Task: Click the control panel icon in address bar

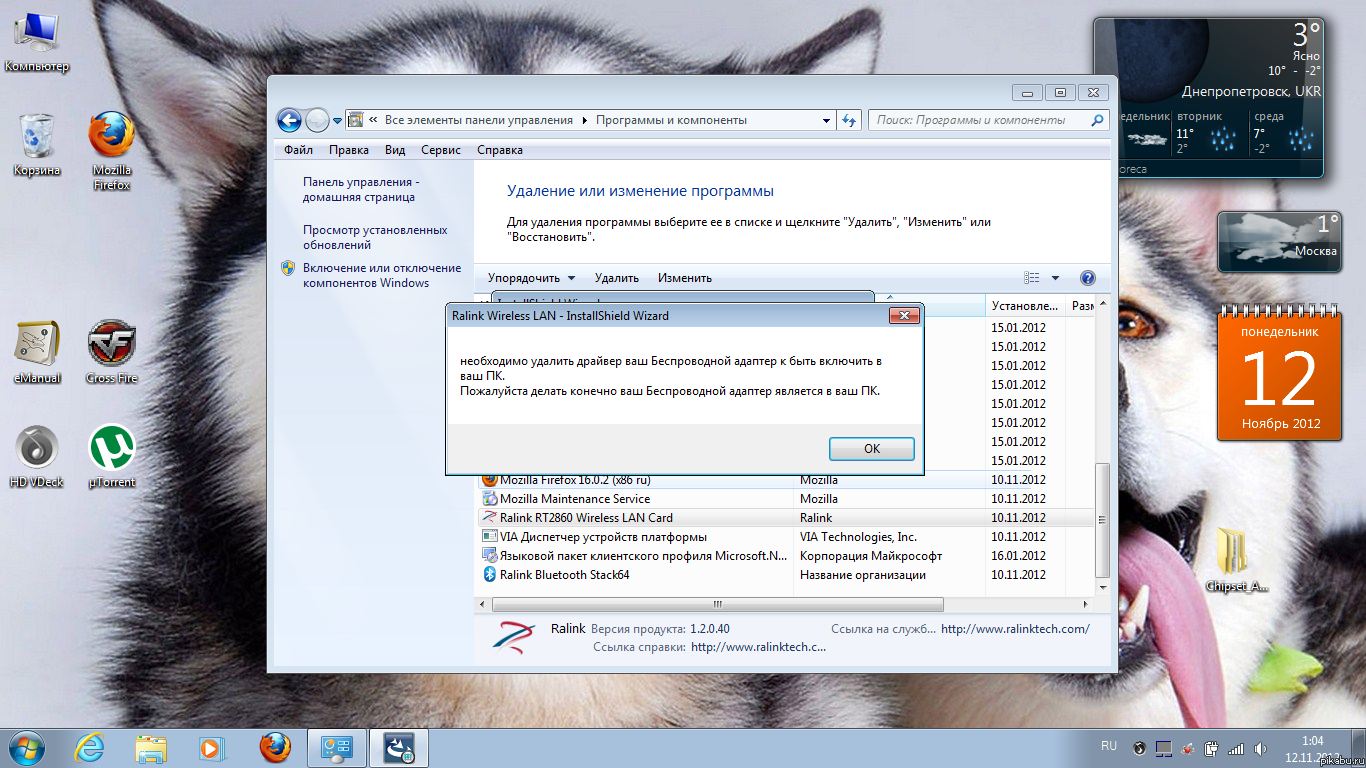Action: (355, 120)
